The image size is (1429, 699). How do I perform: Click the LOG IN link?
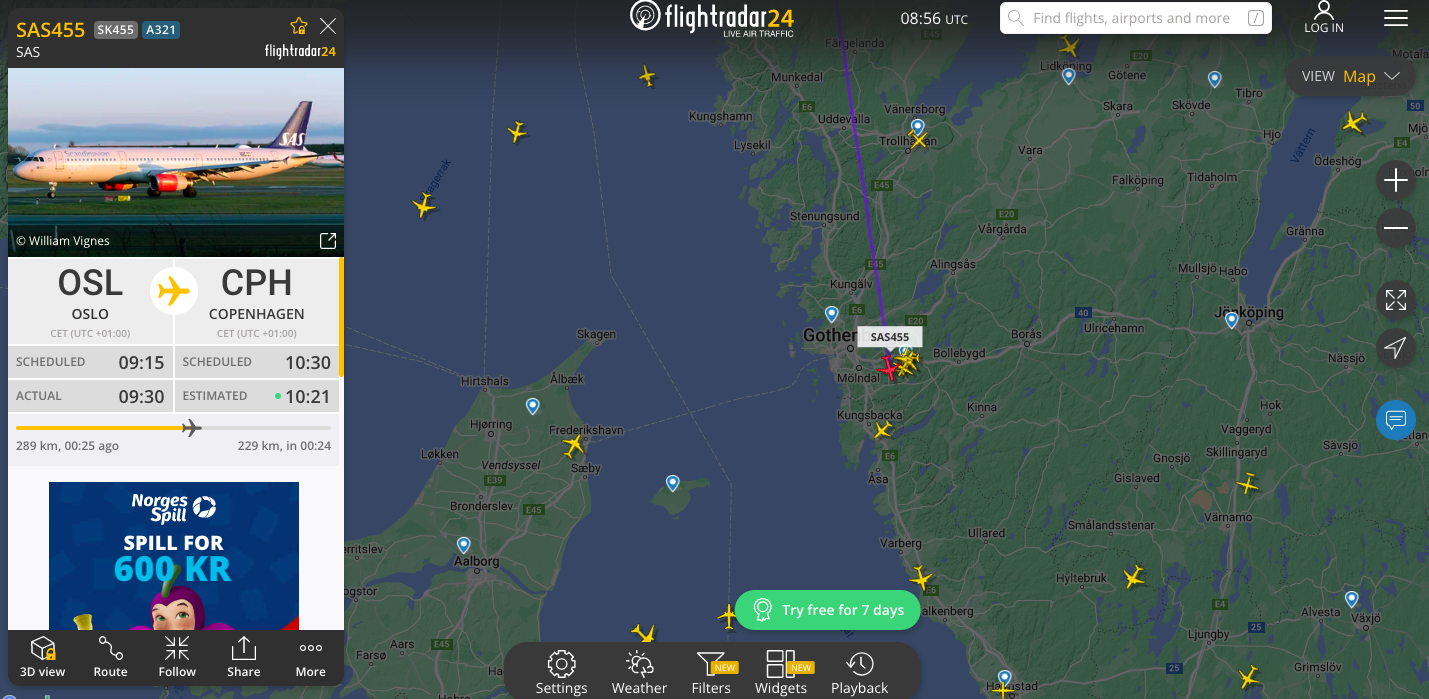(1324, 18)
